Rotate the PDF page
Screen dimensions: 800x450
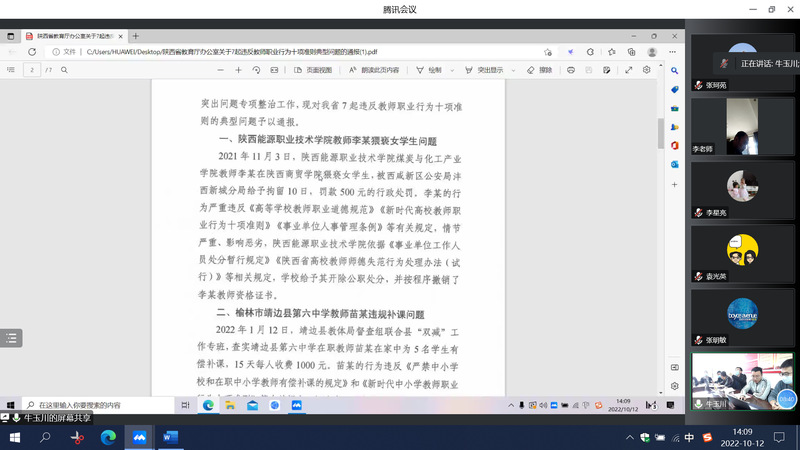pyautogui.click(x=256, y=70)
